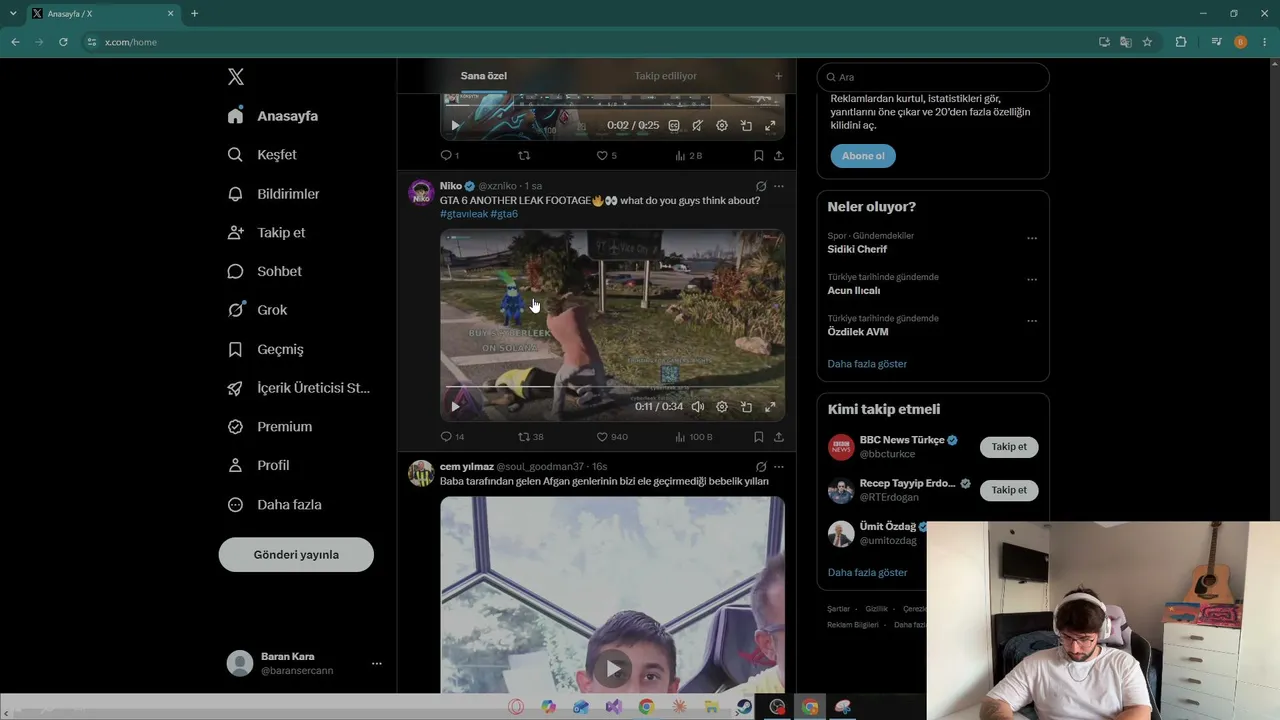Open Bildirimler in the sidebar
Image resolution: width=1280 pixels, height=720 pixels.
(x=273, y=194)
